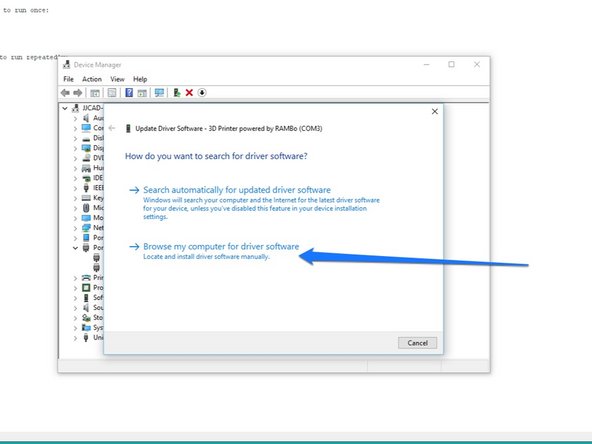
Task: Click the Cancel button in the driver dialog
Action: tap(418, 343)
